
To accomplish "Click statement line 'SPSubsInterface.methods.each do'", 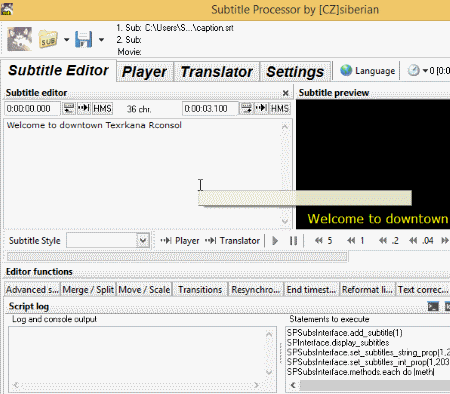I will click(x=360, y=372).
